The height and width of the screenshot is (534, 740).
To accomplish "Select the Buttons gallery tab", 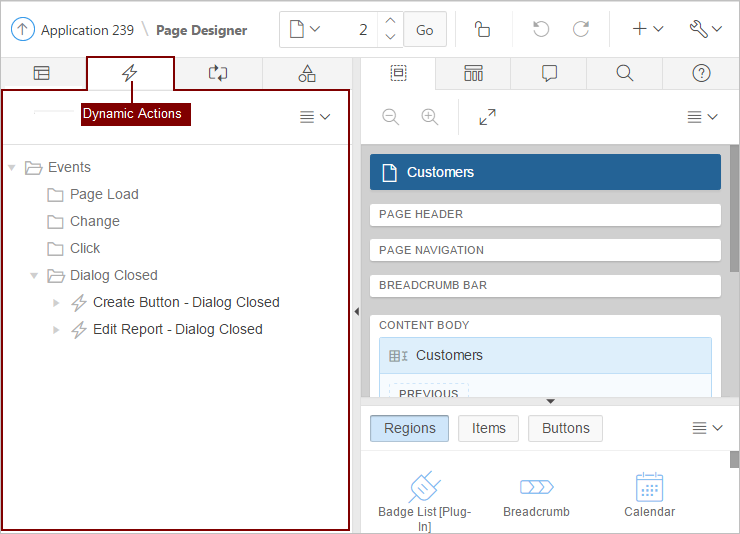I will point(565,428).
